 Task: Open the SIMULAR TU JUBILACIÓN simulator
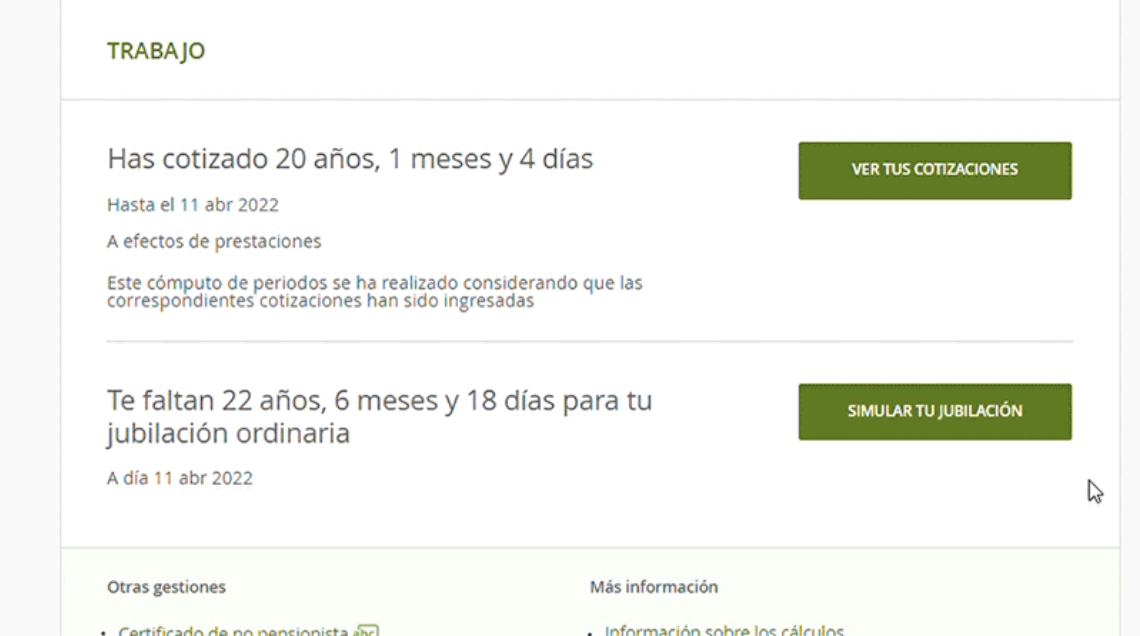pyautogui.click(x=935, y=411)
